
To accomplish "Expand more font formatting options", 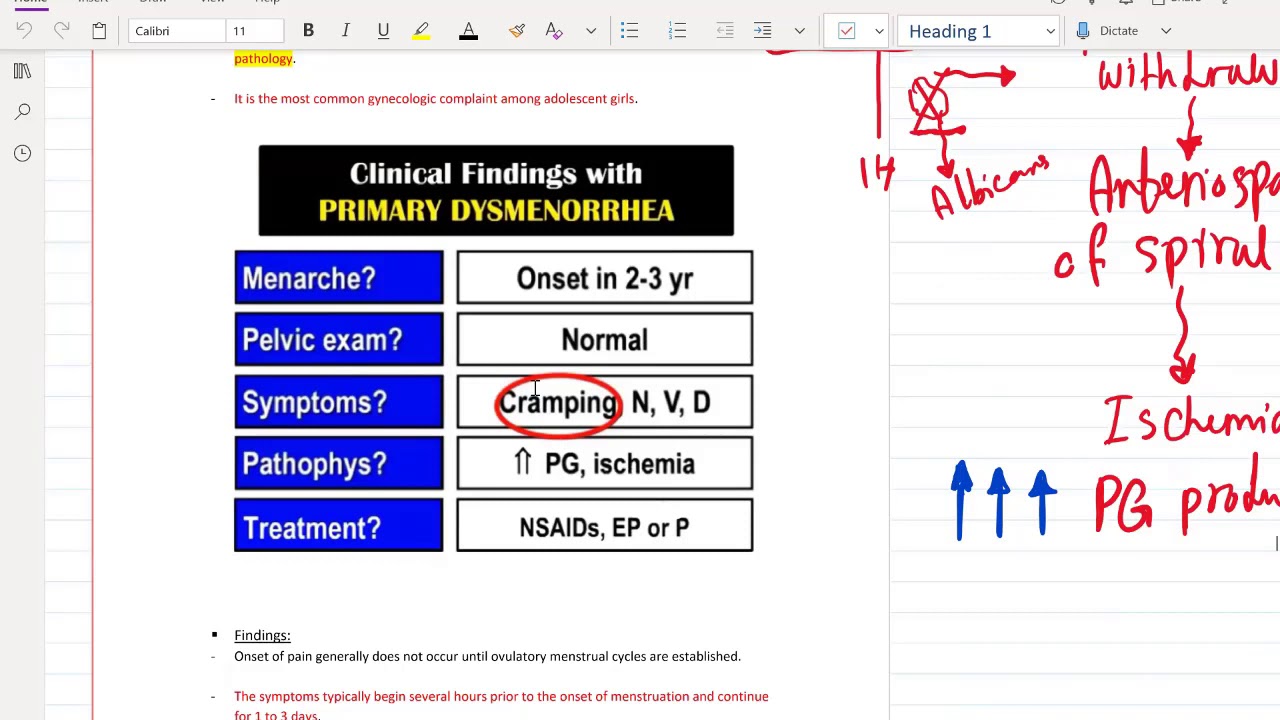I will (591, 31).
